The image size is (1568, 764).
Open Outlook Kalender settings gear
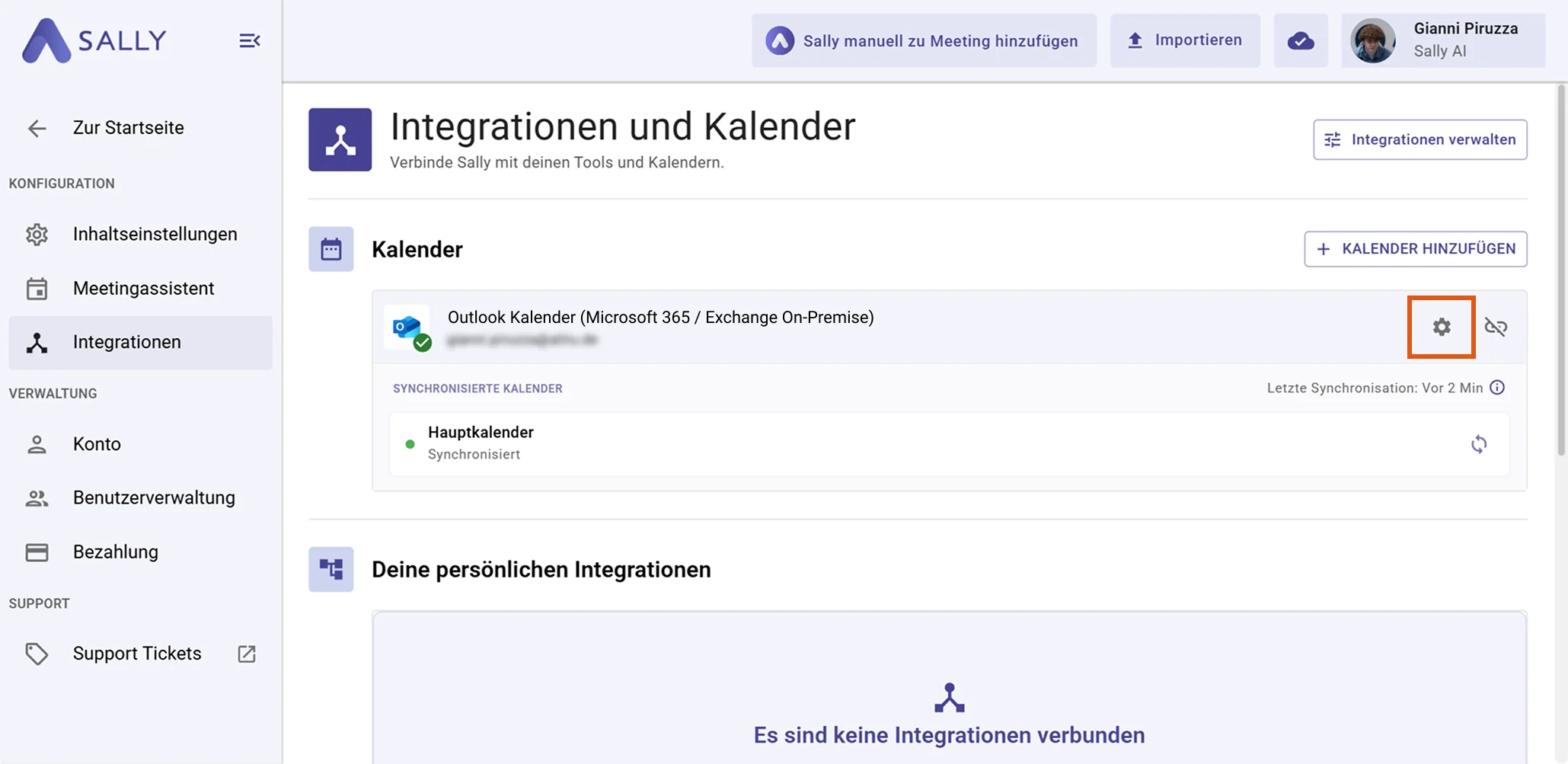tap(1441, 327)
